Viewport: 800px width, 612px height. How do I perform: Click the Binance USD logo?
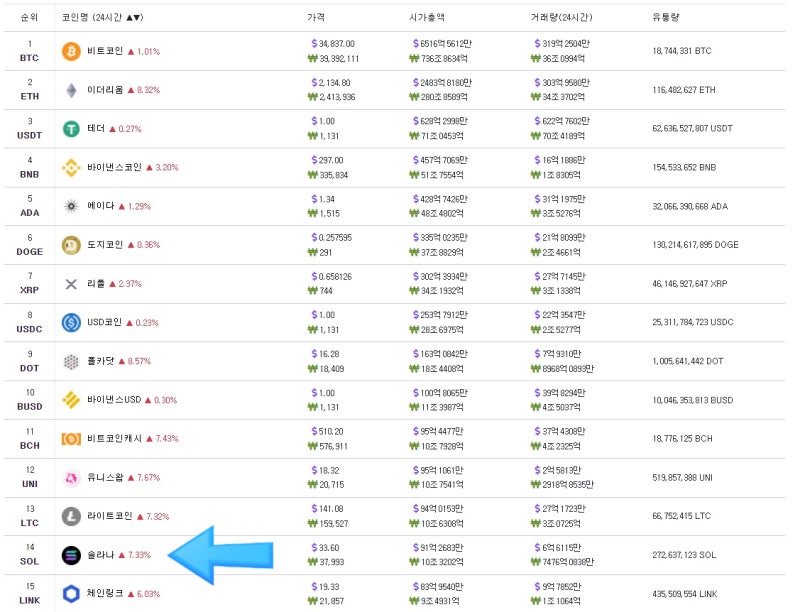tap(71, 400)
